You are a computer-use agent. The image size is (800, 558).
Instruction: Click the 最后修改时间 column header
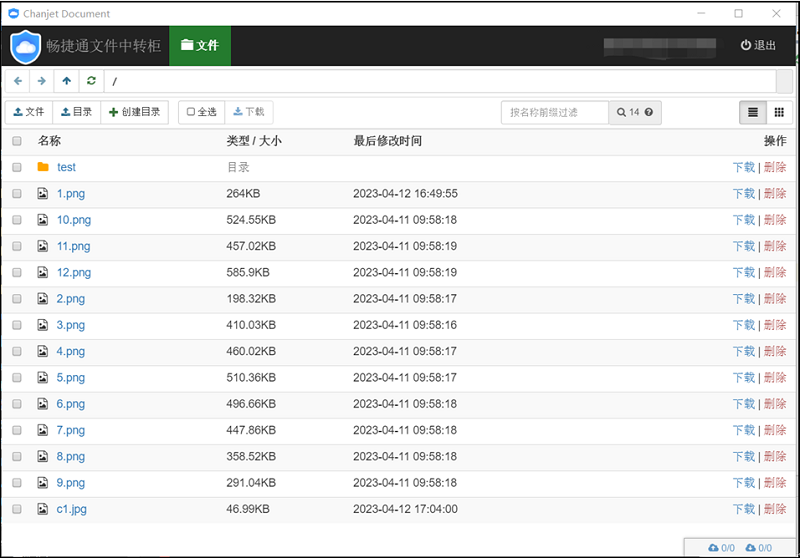point(388,141)
